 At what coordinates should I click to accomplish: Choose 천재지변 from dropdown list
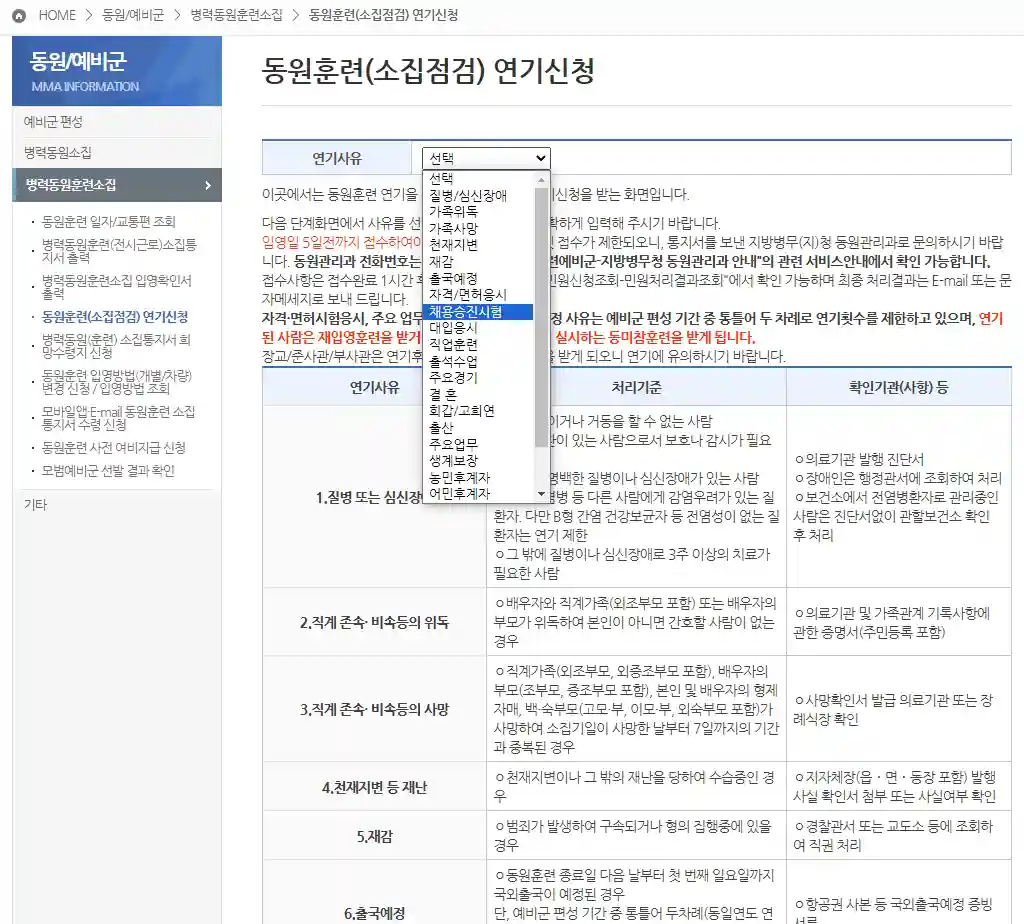pyautogui.click(x=478, y=245)
